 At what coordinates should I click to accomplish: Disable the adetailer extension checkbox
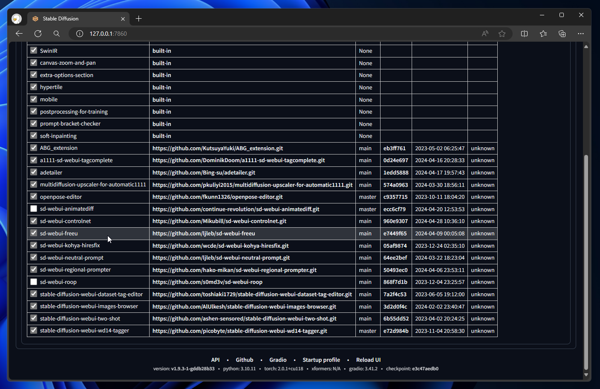[x=34, y=172]
